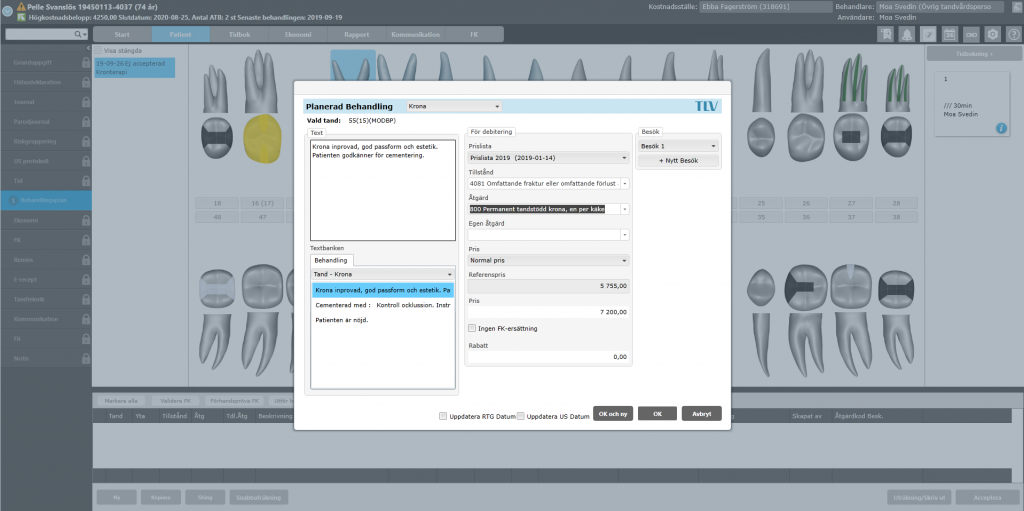Image resolution: width=1024 pixels, height=511 pixels.
Task: Open the calendar icon in top toolbar
Action: coord(950,35)
